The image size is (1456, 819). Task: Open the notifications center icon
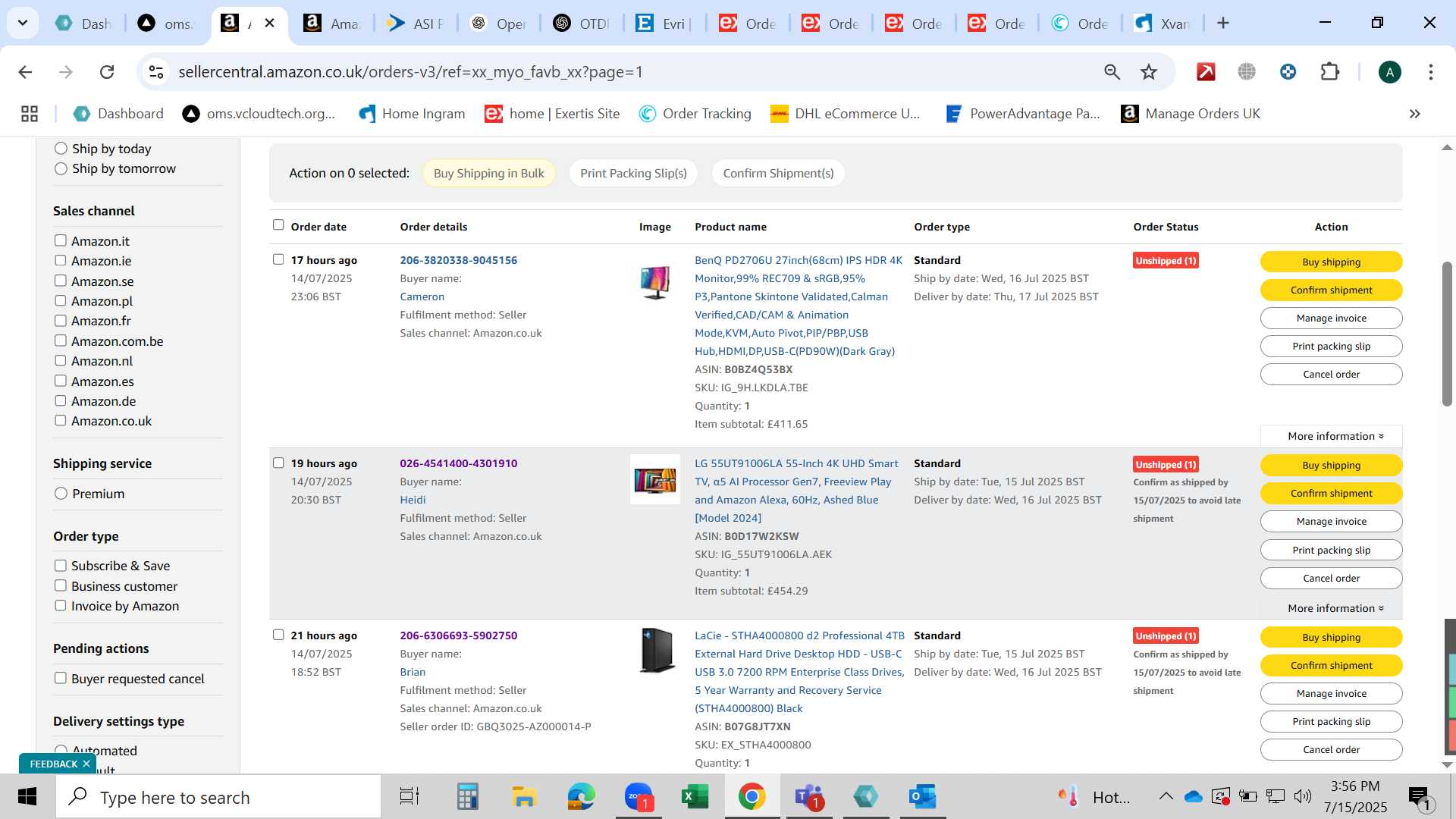click(x=1420, y=797)
